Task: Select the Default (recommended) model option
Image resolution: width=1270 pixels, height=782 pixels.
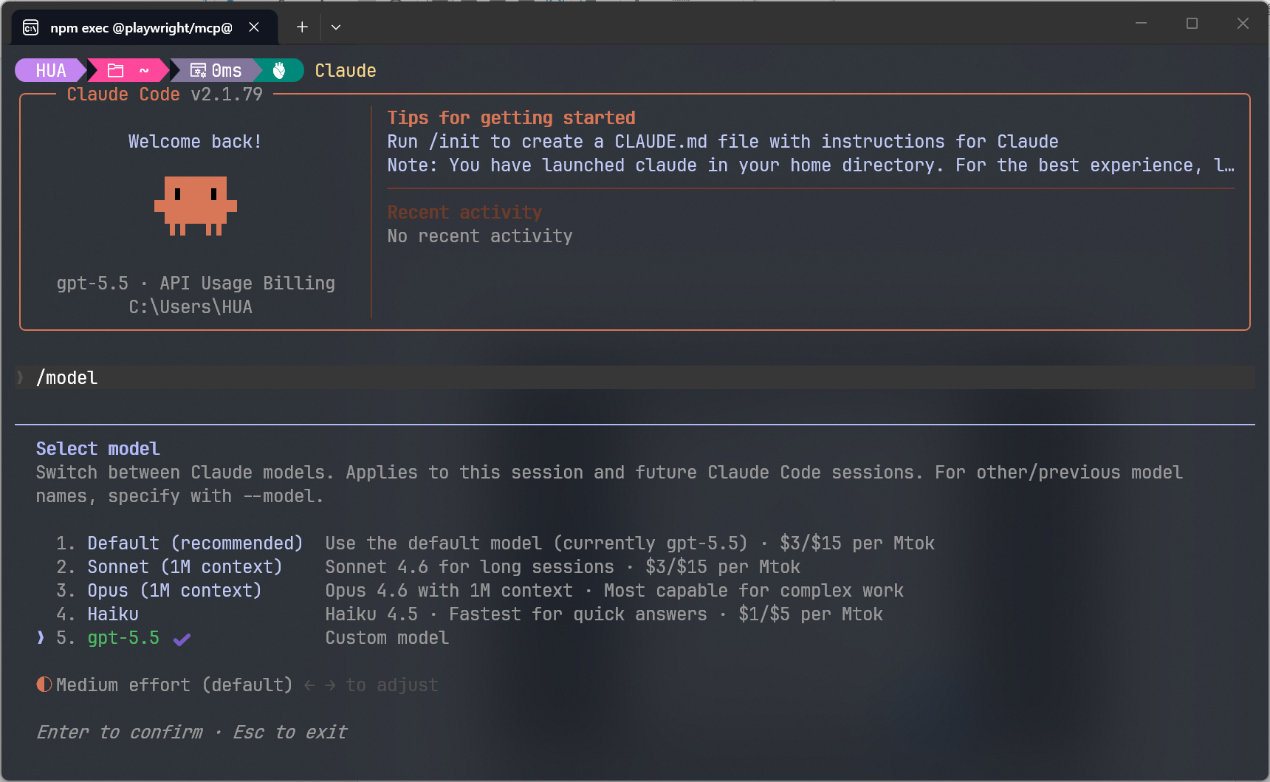Action: coord(194,543)
